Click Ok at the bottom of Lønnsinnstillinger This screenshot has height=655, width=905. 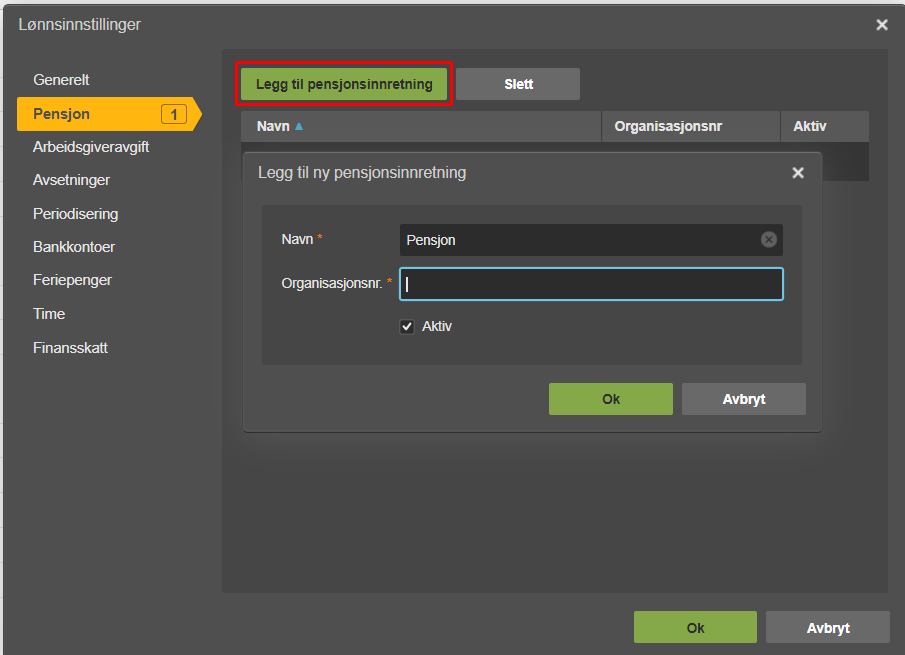point(695,627)
